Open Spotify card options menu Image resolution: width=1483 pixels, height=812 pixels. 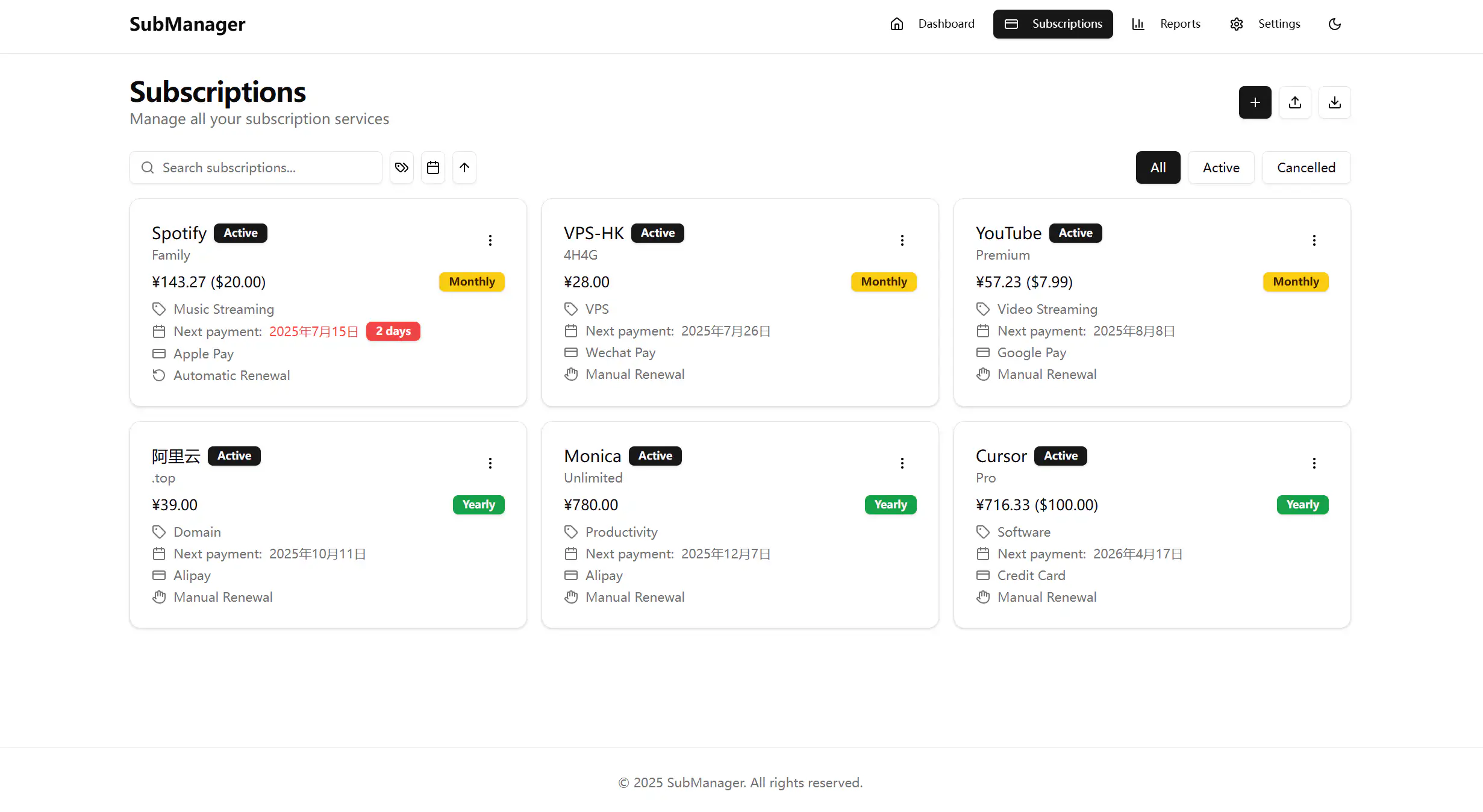[490, 240]
